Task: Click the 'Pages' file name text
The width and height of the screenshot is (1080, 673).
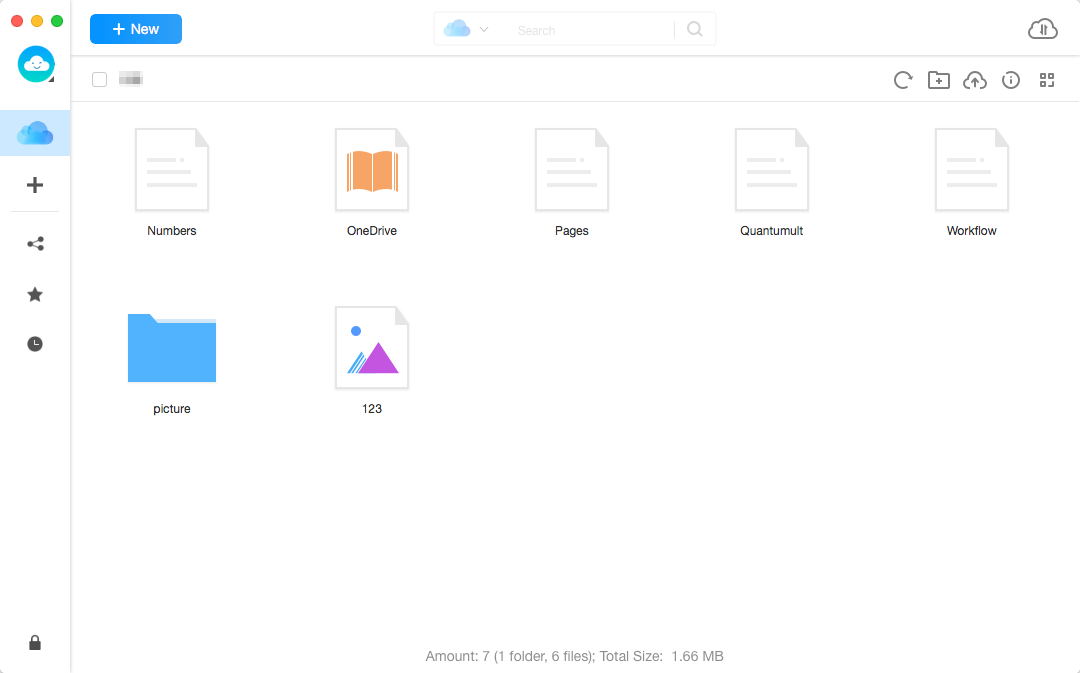Action: point(572,231)
